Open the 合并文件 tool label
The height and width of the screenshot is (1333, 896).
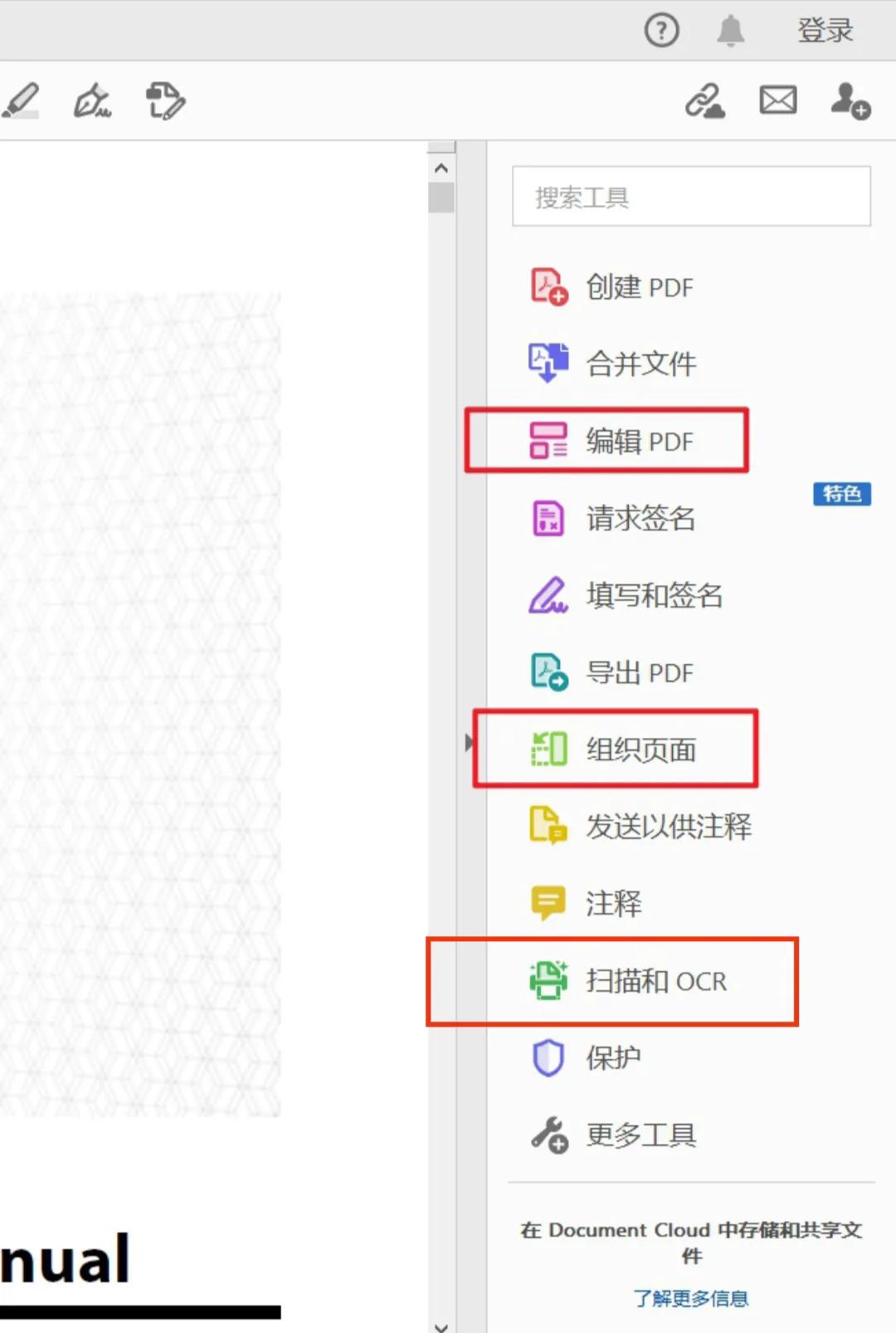tap(640, 364)
